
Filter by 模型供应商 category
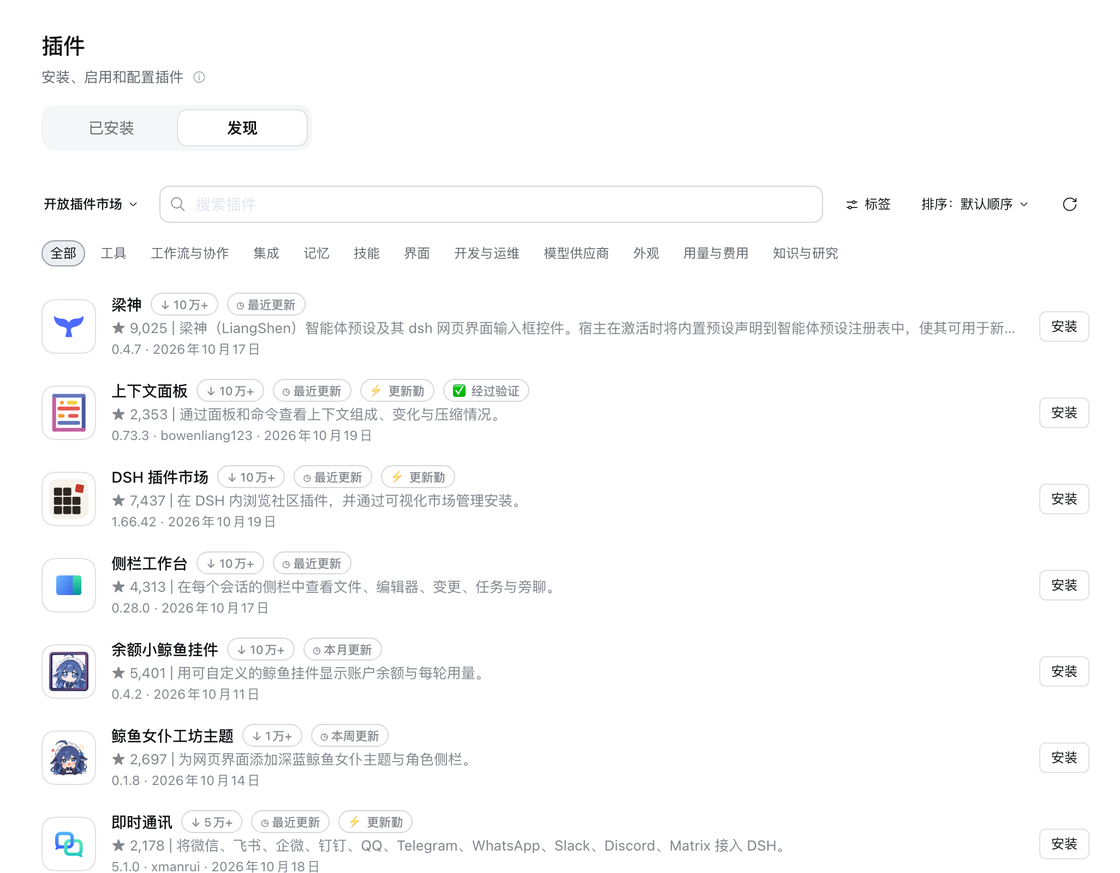576,253
